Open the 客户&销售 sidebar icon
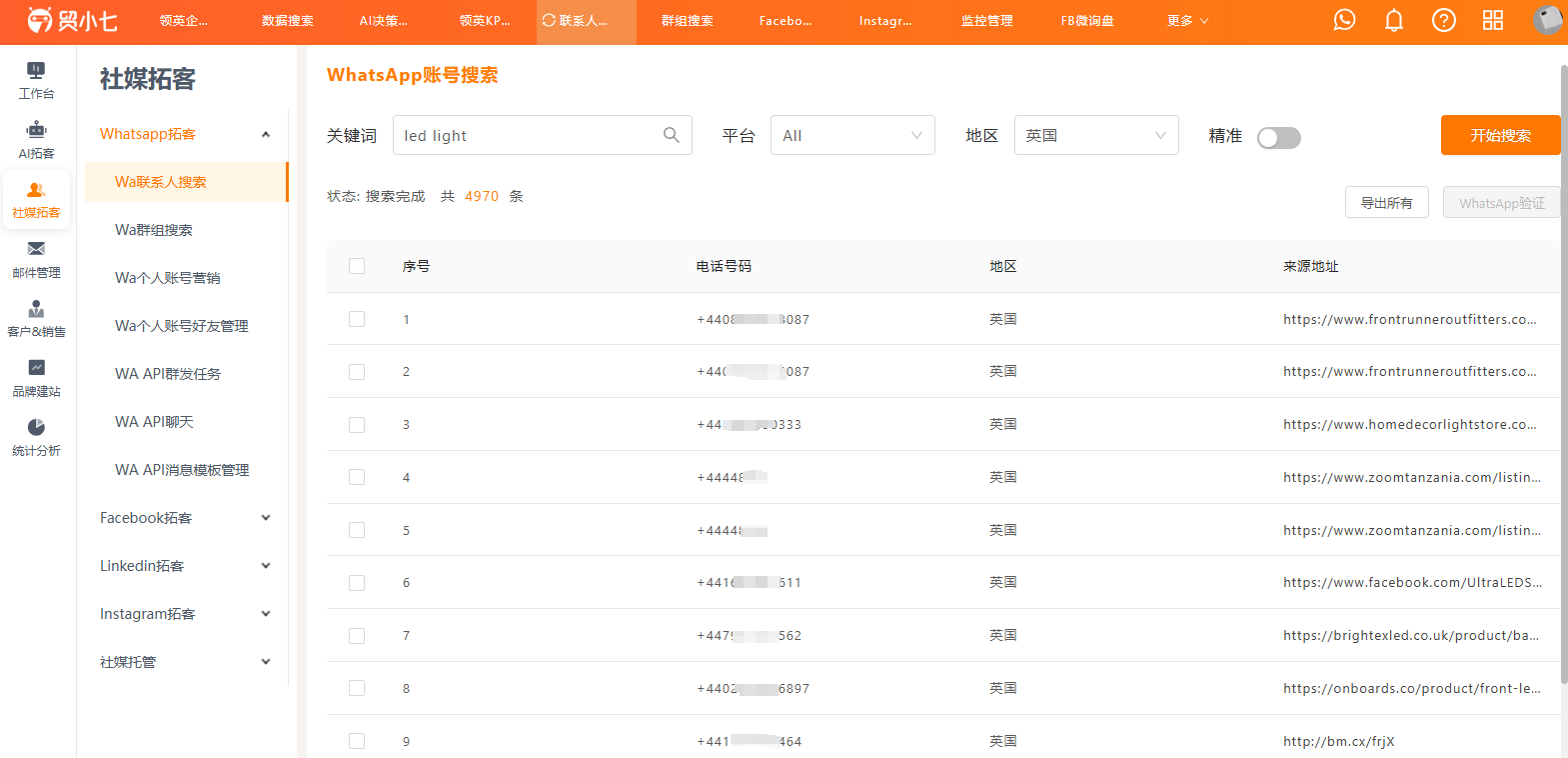Image resolution: width=1568 pixels, height=758 pixels. click(36, 319)
